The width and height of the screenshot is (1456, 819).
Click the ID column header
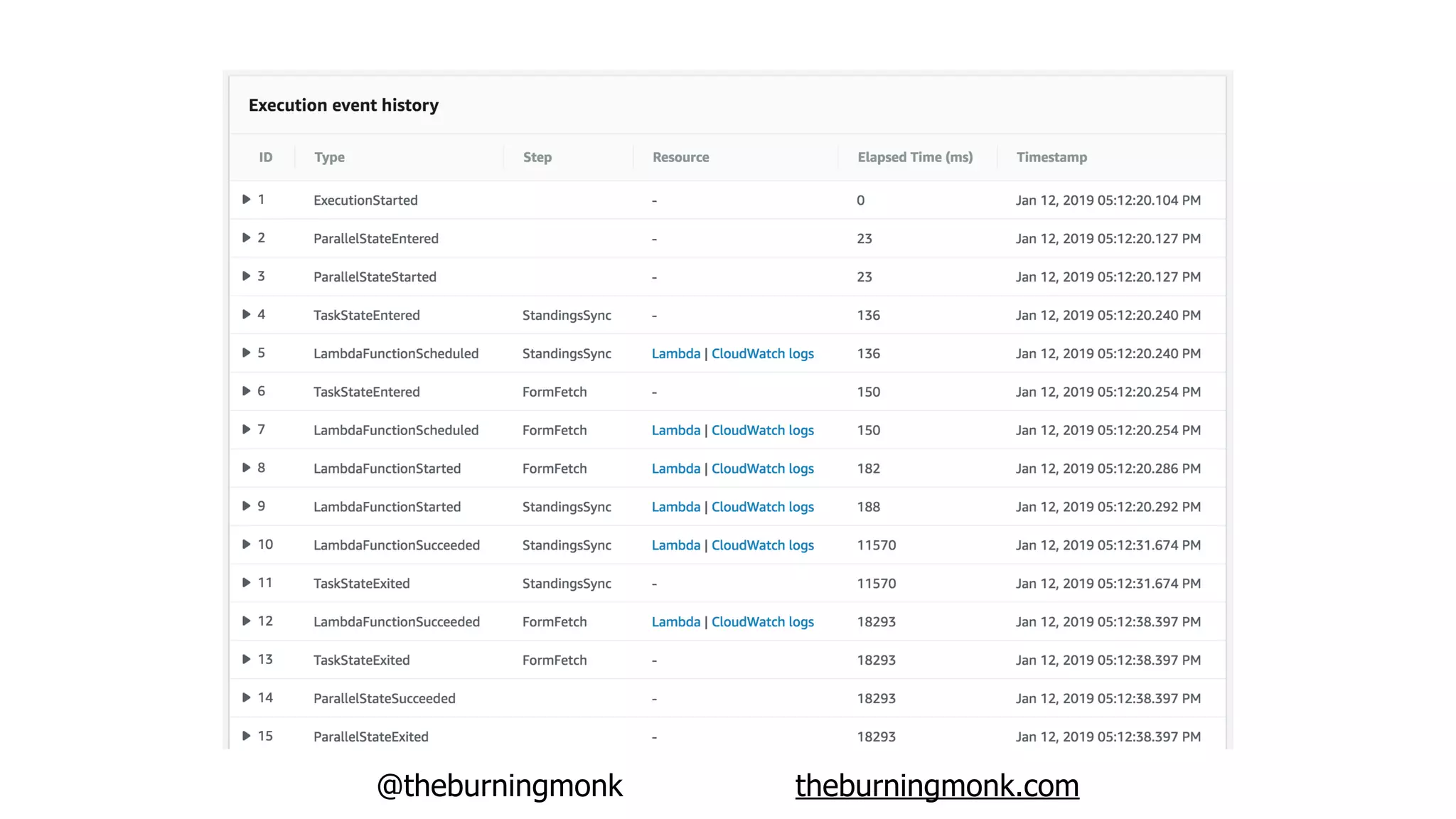pyautogui.click(x=266, y=157)
